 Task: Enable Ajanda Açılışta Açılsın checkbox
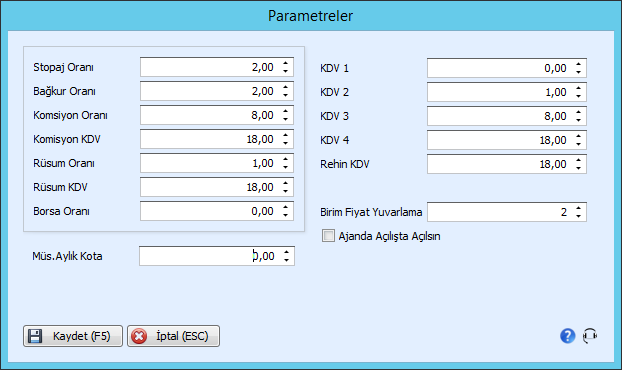pyautogui.click(x=328, y=236)
